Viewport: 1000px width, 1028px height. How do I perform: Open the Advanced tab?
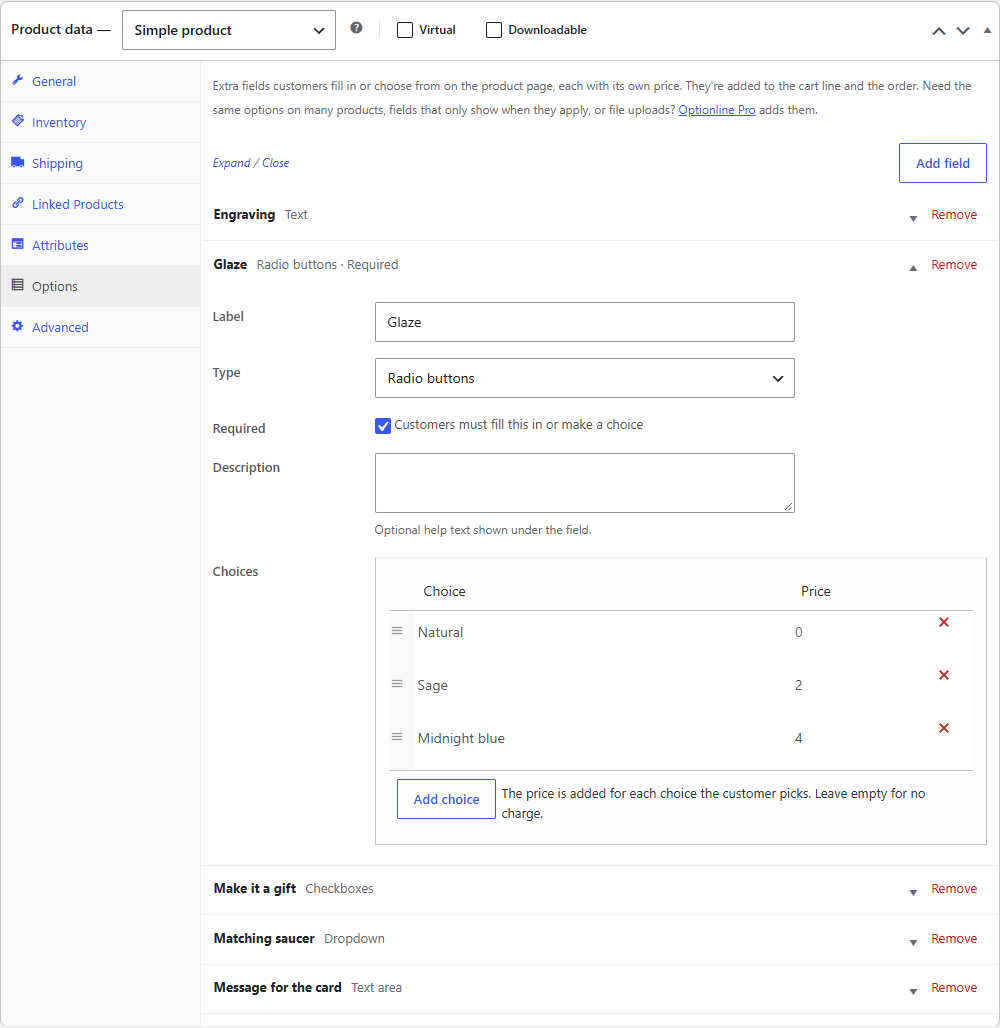[x=101, y=327]
